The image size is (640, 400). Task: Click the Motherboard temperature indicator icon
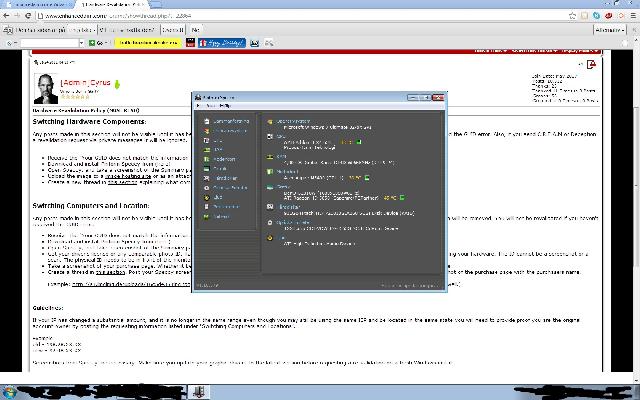pyautogui.click(x=367, y=178)
